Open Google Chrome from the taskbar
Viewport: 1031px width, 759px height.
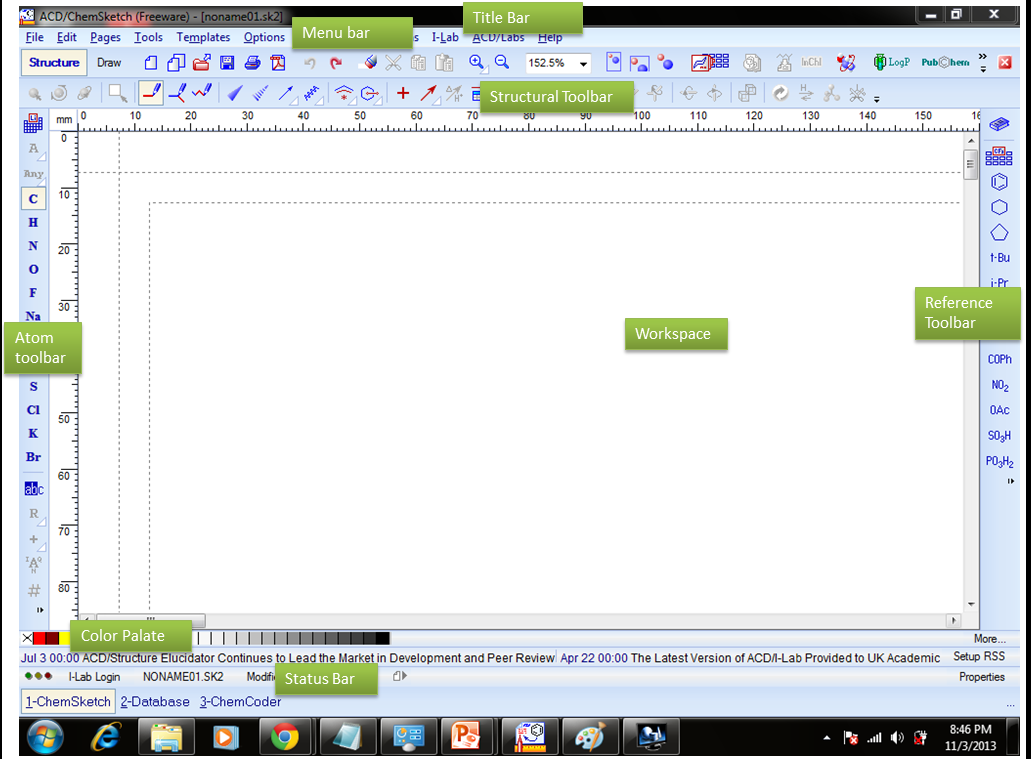tap(284, 737)
